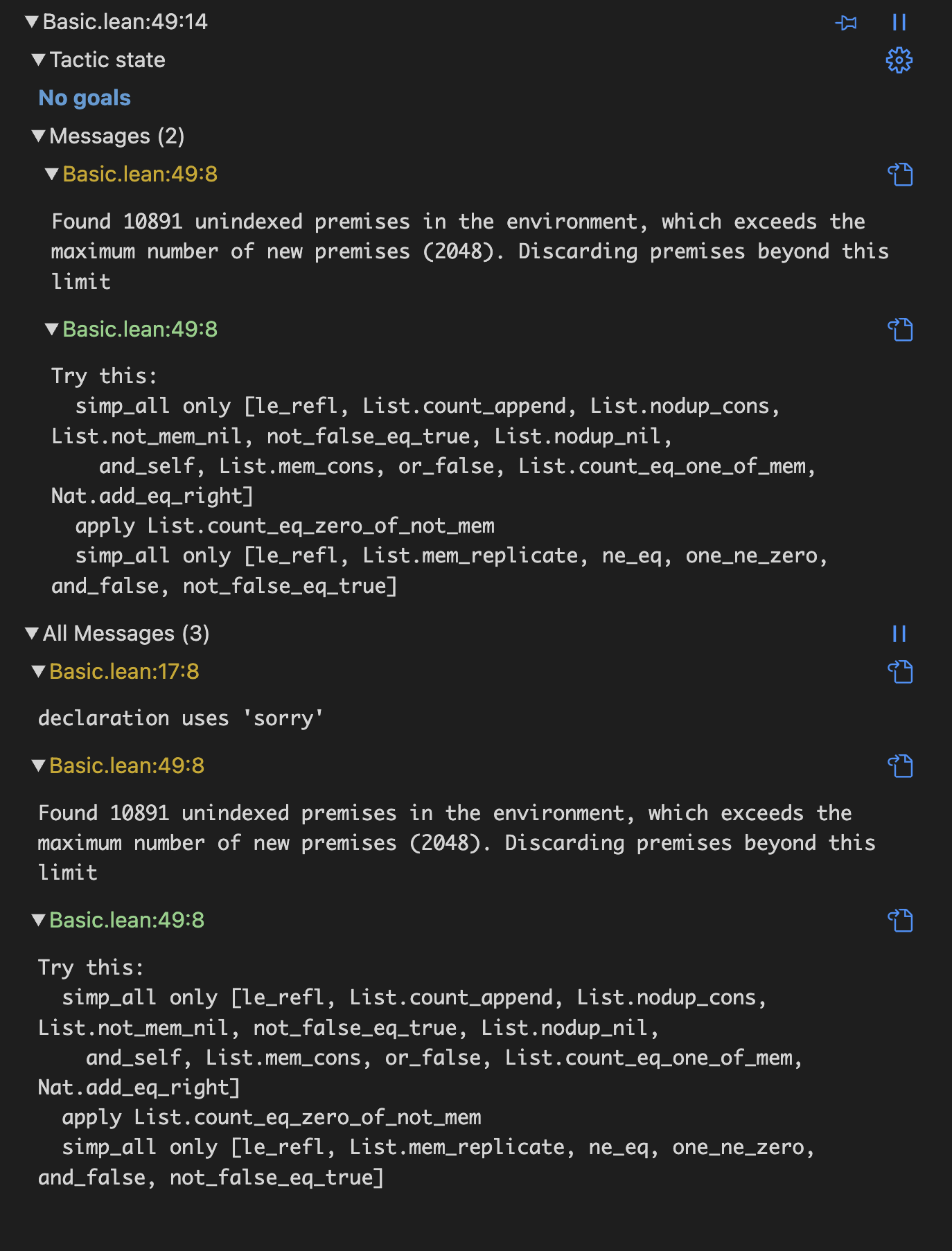Open the yellow Basic.lean:49:8 link under Messages (2)
952x1251 pixels.
point(140,175)
